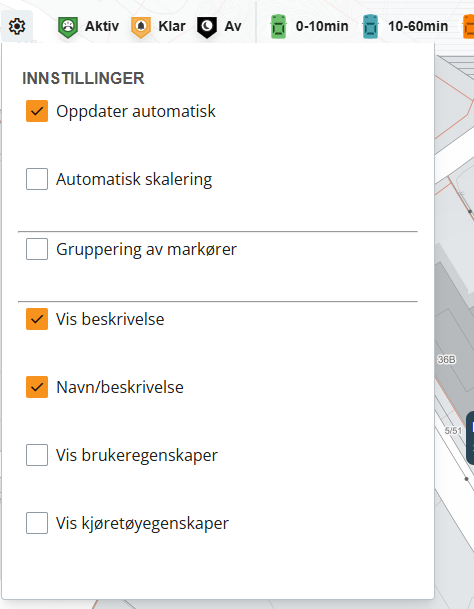Image resolution: width=474 pixels, height=609 pixels.
Task: Enable Automatisk skalering checkbox
Action: point(37,179)
